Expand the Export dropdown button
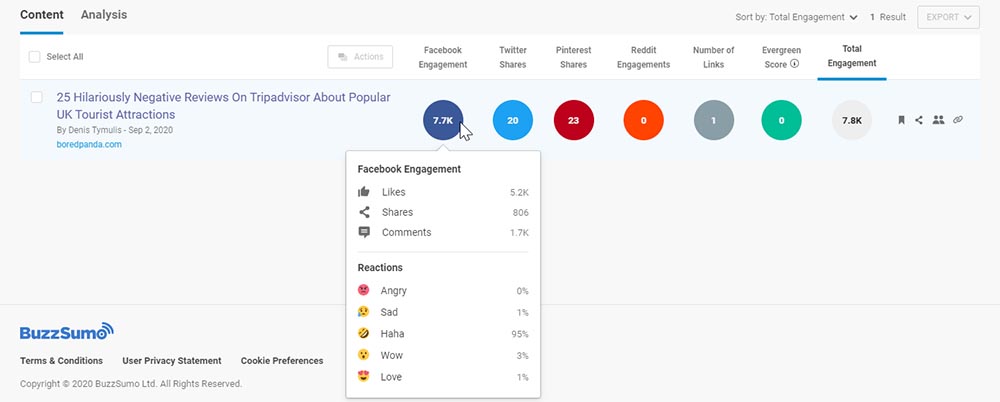The width and height of the screenshot is (1000, 402). 952,17
